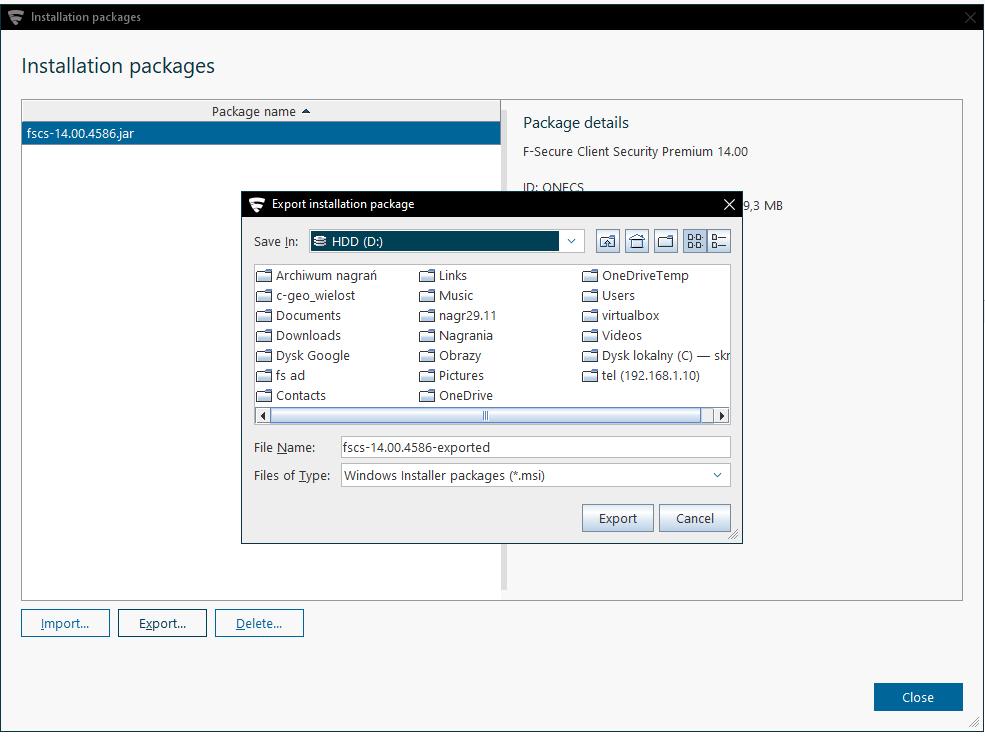The height and width of the screenshot is (737, 985).
Task: Click the Export... button in Installation packages
Action: (x=162, y=623)
